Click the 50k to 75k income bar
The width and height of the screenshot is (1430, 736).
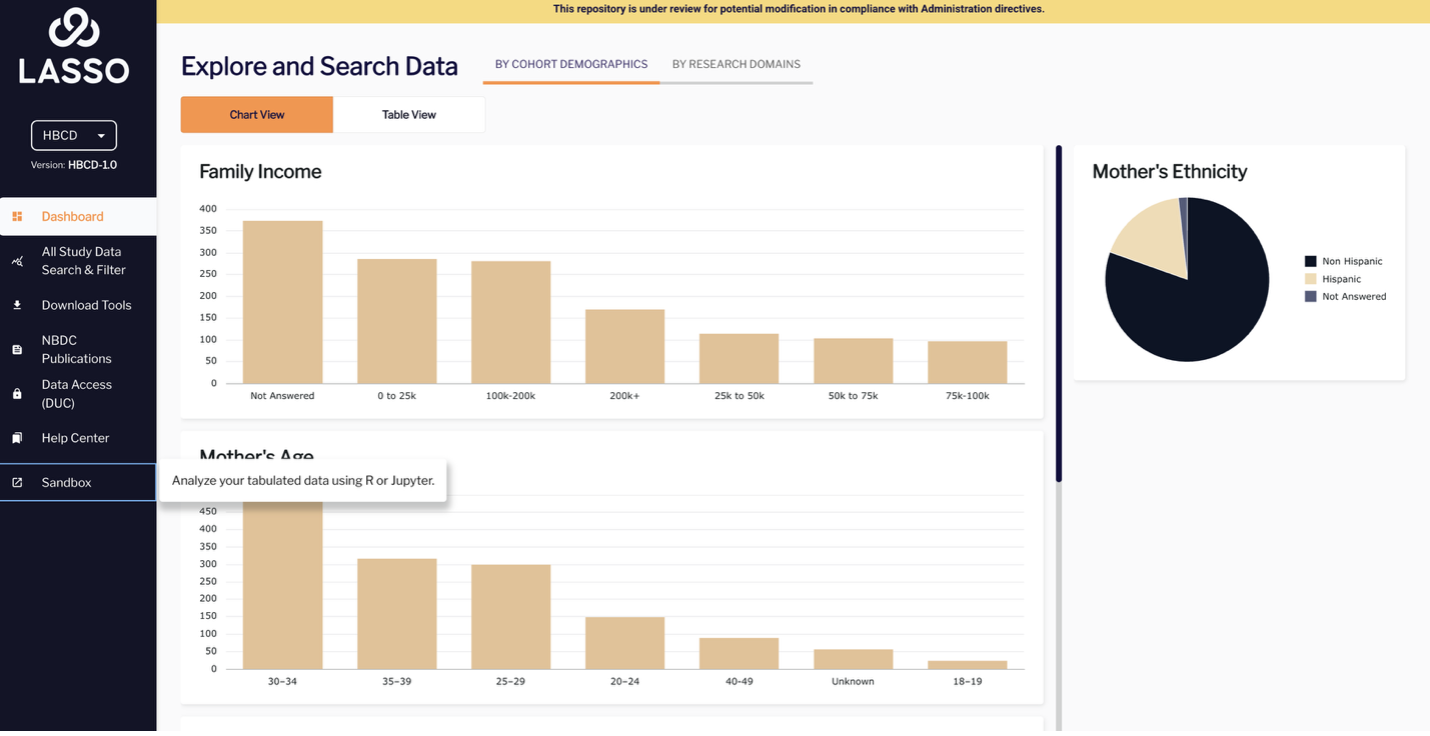pos(853,360)
